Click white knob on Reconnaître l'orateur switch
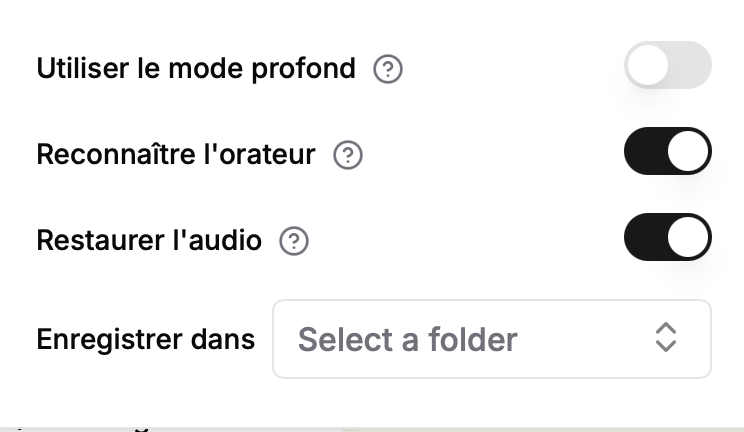 pyautogui.click(x=688, y=152)
